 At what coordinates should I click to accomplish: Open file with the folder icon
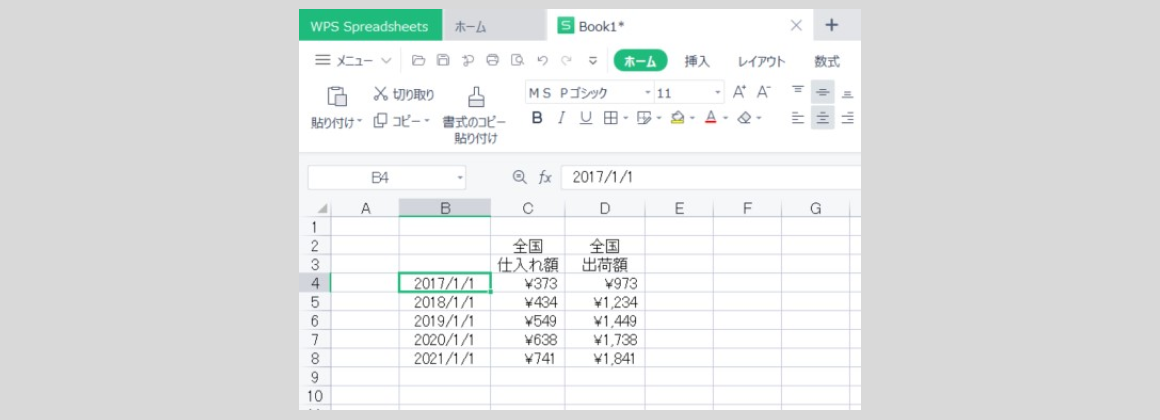[419, 61]
